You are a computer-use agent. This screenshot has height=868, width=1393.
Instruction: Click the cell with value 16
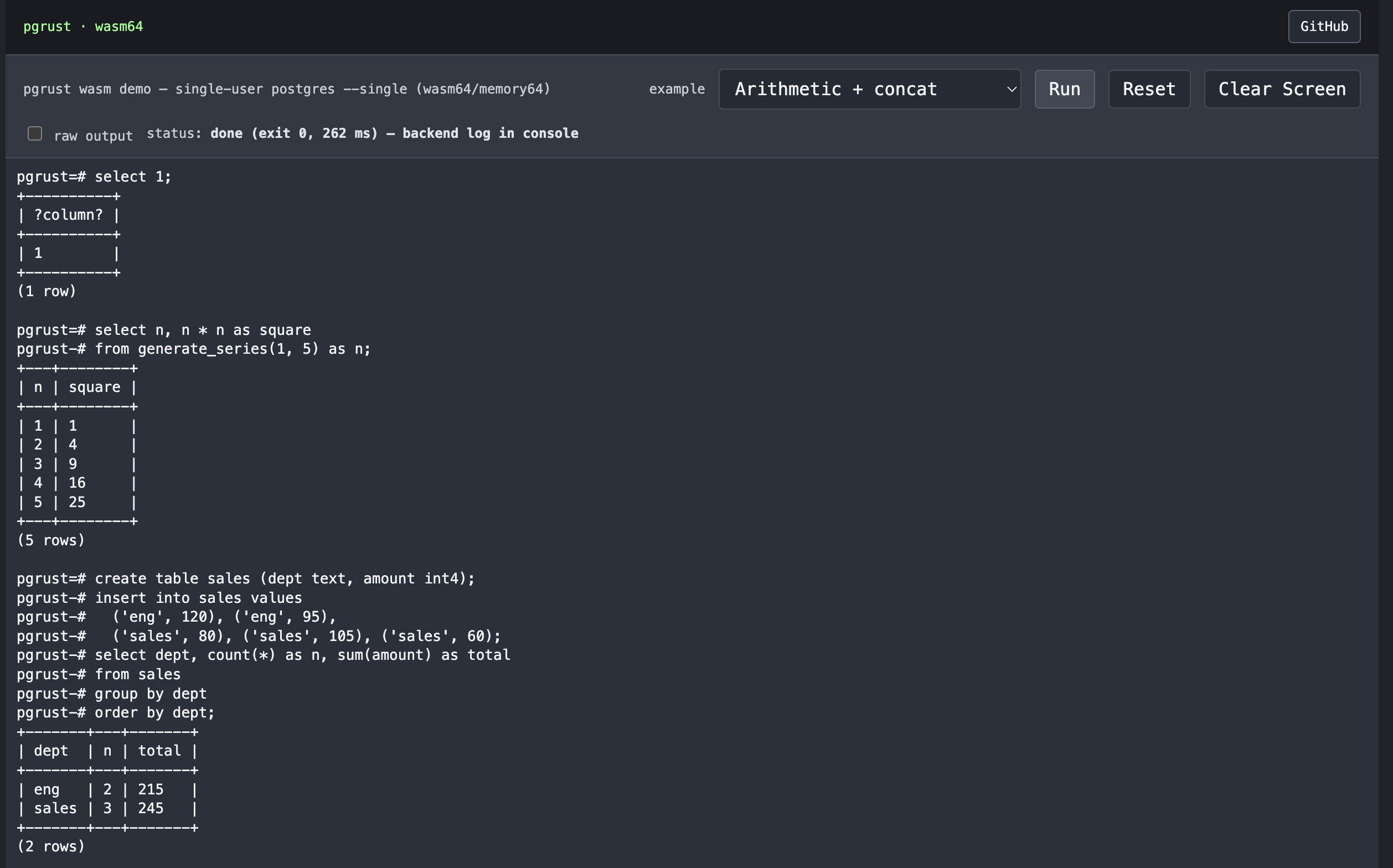[77, 483]
